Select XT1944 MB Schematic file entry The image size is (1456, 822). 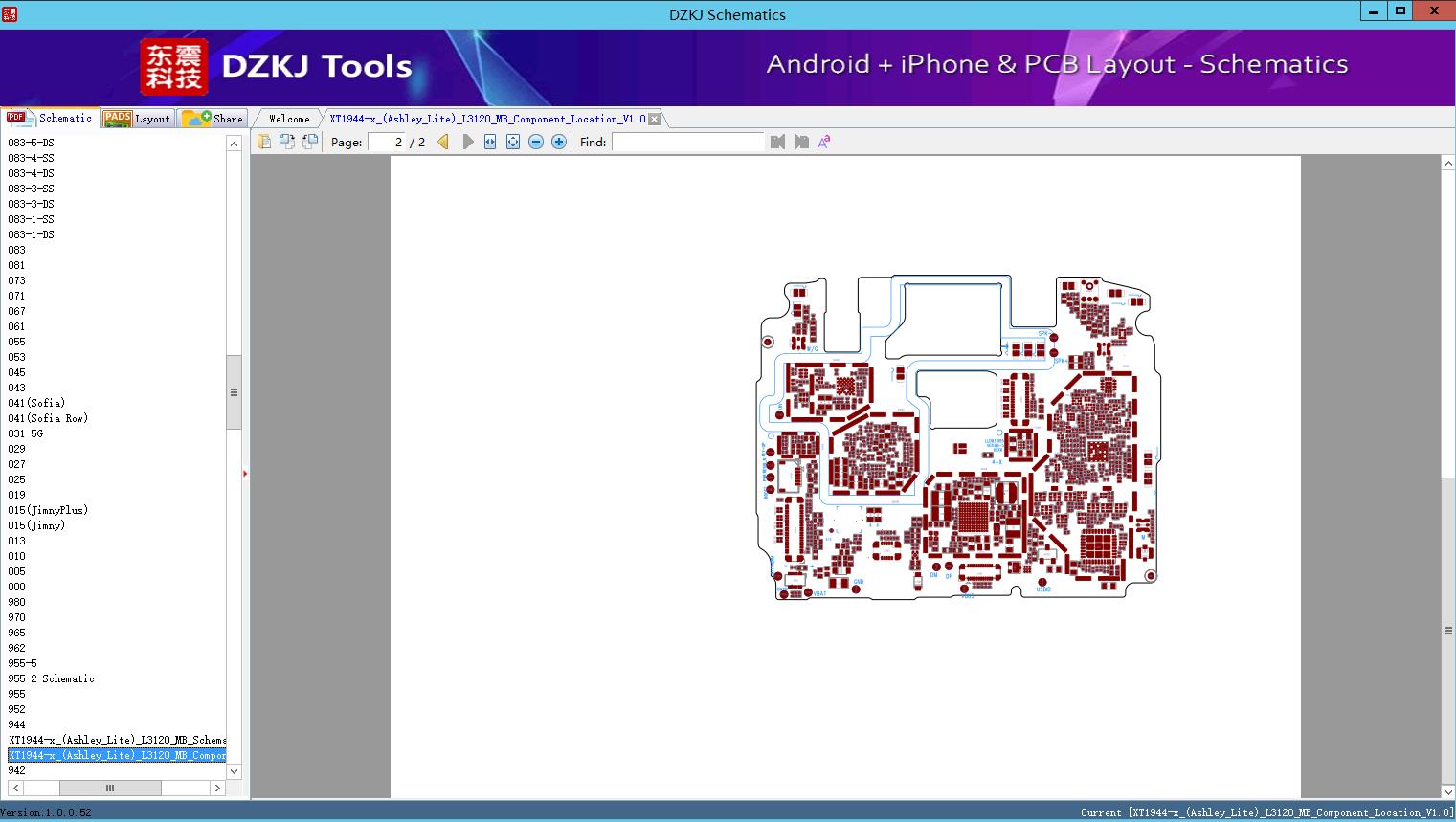pyautogui.click(x=117, y=740)
